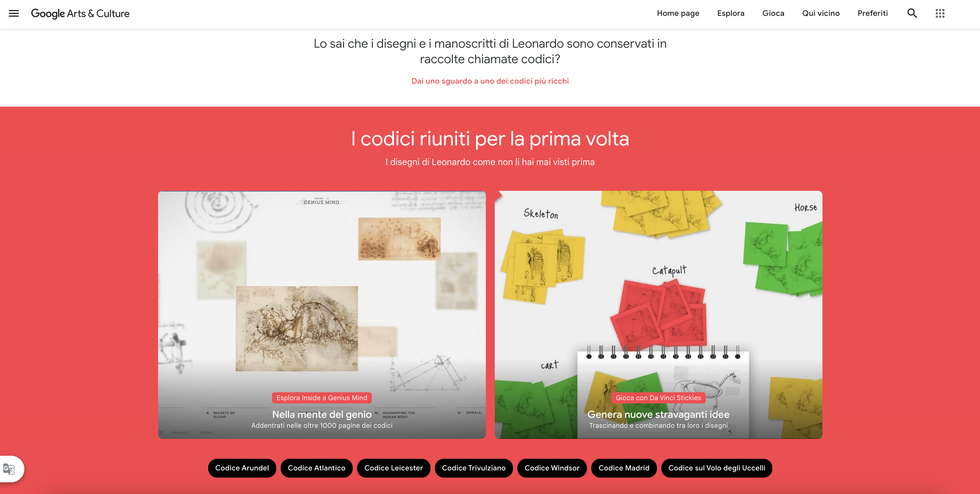Open the hamburger main menu
Screen dimensions: 980x494
14,14
